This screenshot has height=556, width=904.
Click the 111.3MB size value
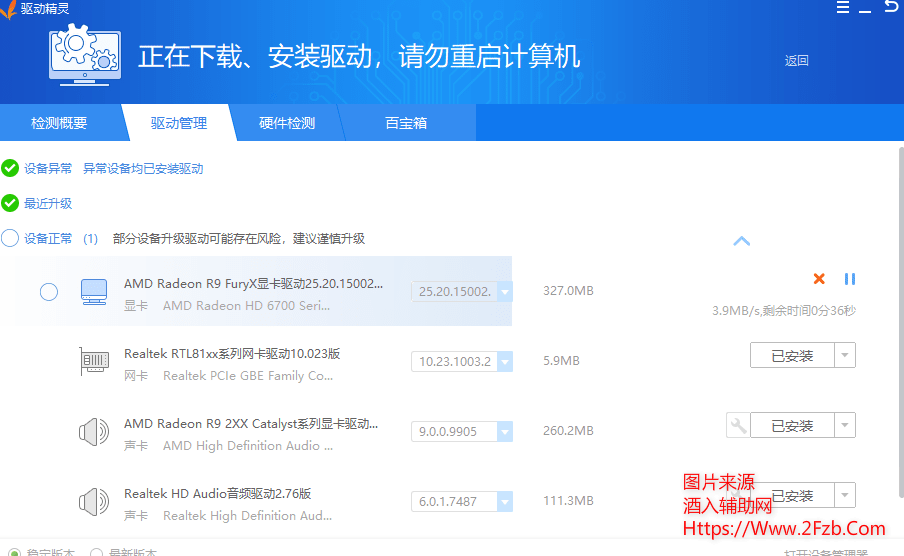(568, 501)
